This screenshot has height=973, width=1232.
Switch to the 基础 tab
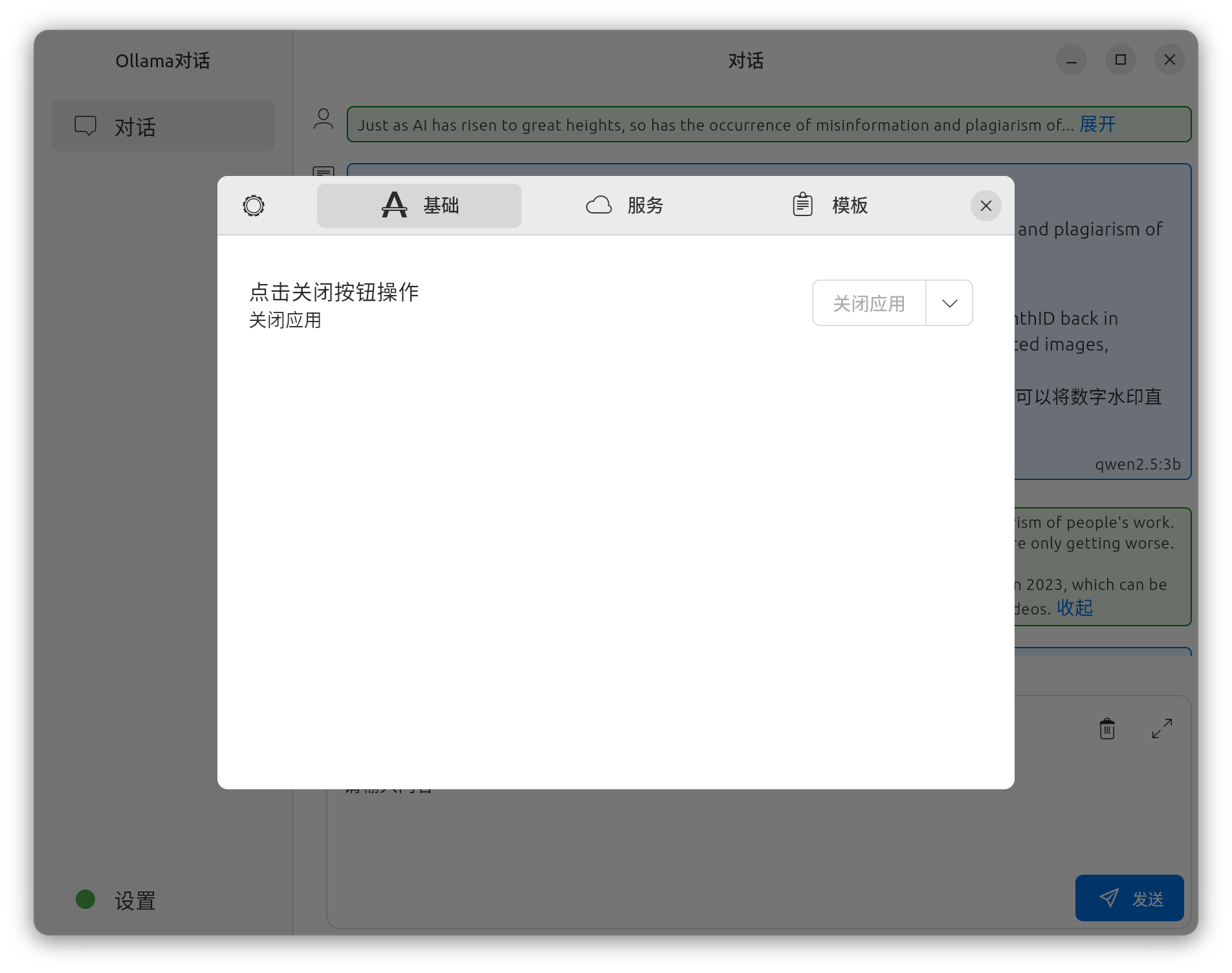419,206
